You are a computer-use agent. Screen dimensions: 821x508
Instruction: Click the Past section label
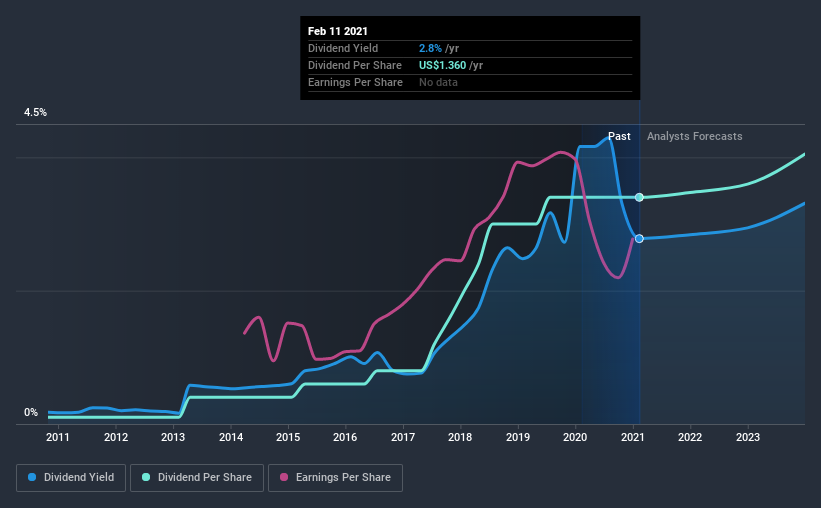tap(619, 136)
